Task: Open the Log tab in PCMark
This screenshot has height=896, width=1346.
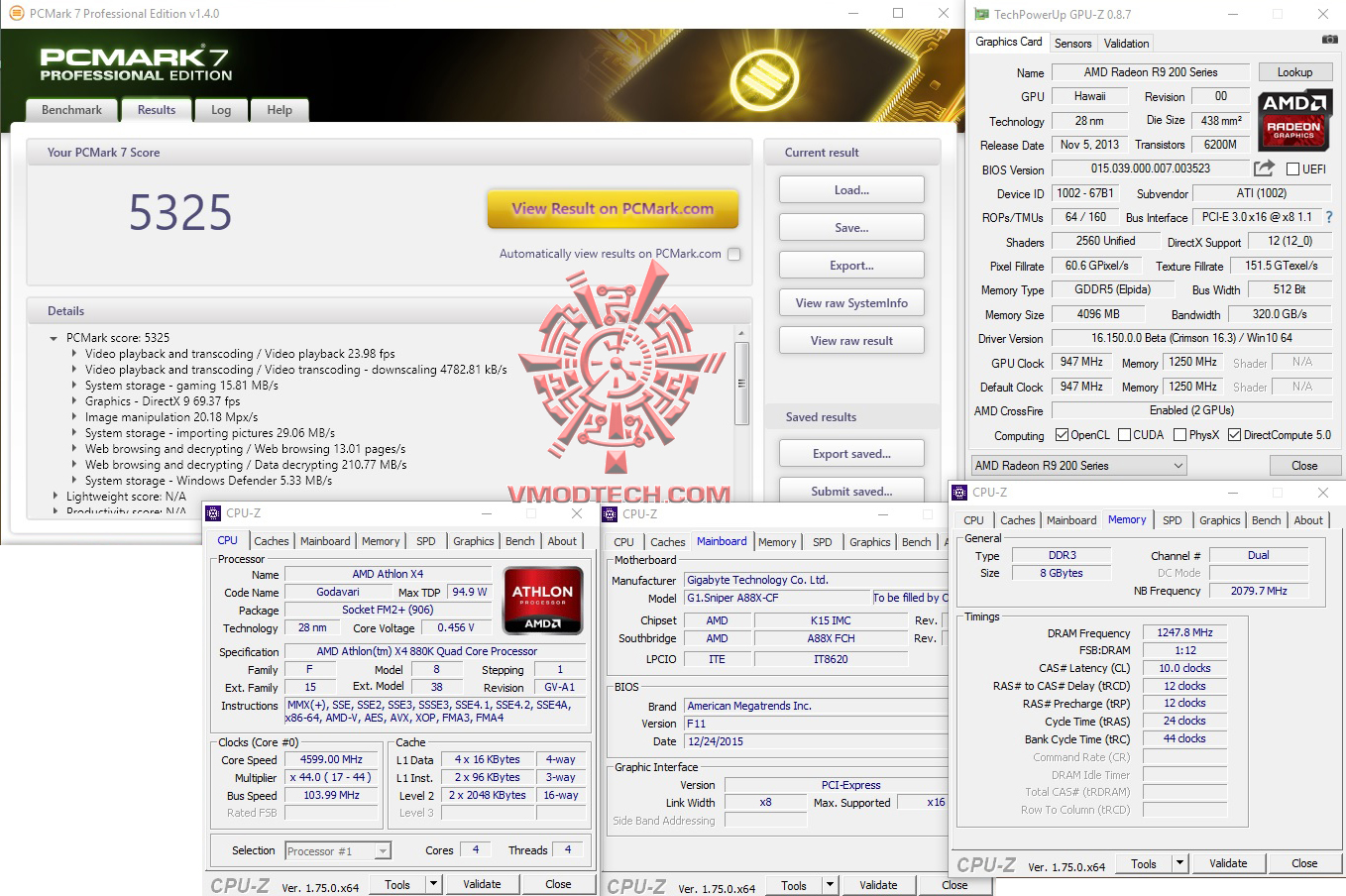Action: tap(221, 110)
